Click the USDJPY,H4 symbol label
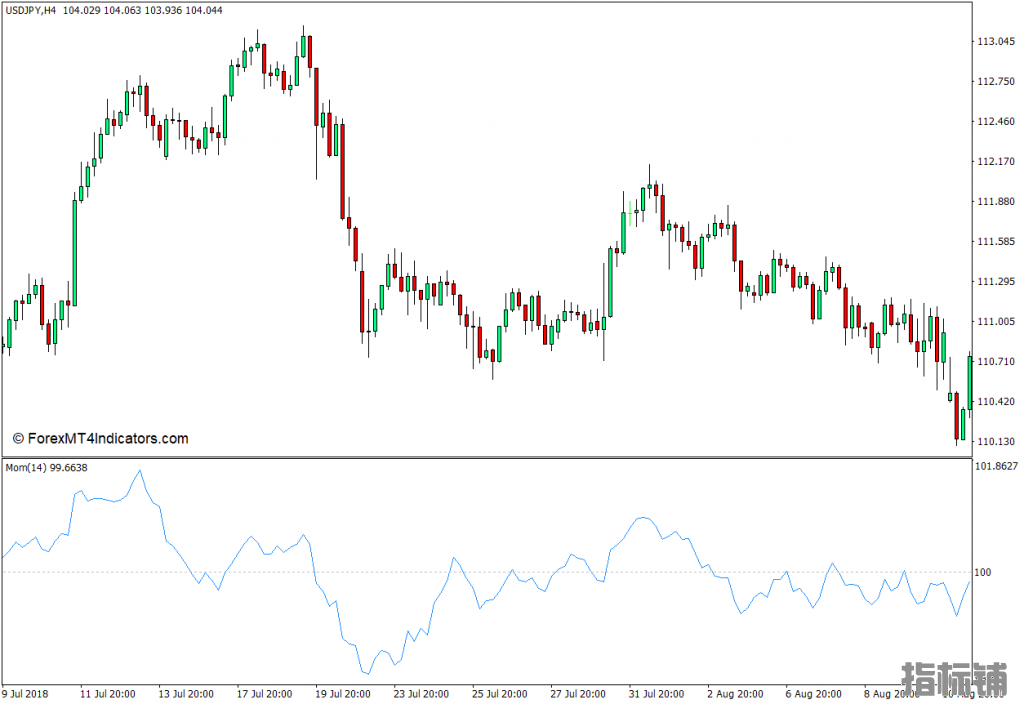This screenshot has height=704, width=1024. (x=30, y=10)
